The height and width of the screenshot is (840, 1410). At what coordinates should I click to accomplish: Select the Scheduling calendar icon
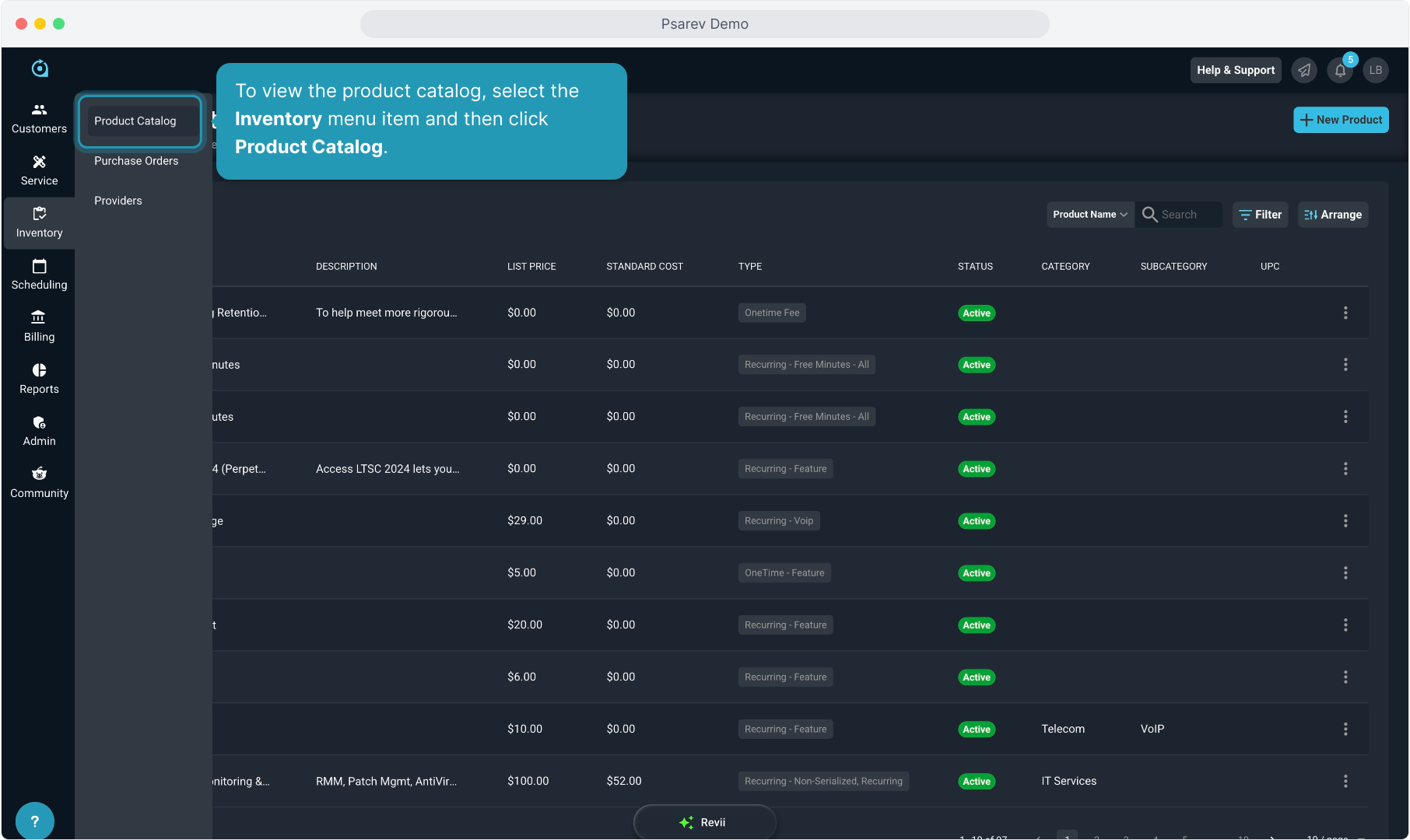tap(39, 267)
